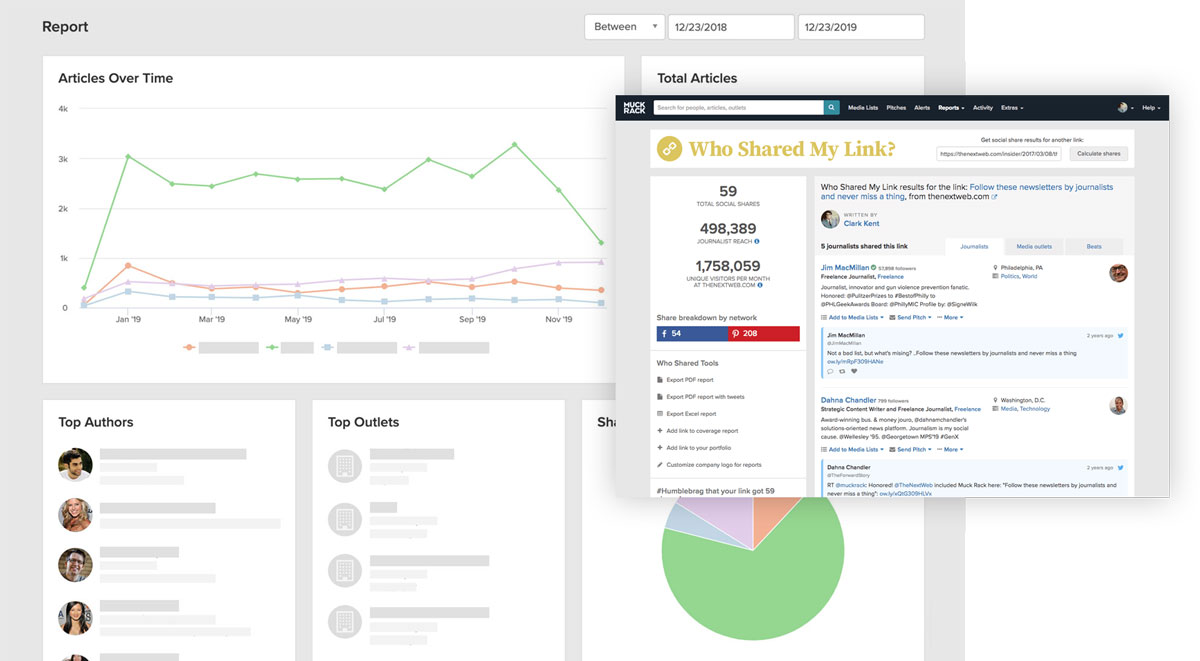The height and width of the screenshot is (661, 1200).
Task: Click external link icon after thenextweb.com
Action: pyautogui.click(x=994, y=197)
